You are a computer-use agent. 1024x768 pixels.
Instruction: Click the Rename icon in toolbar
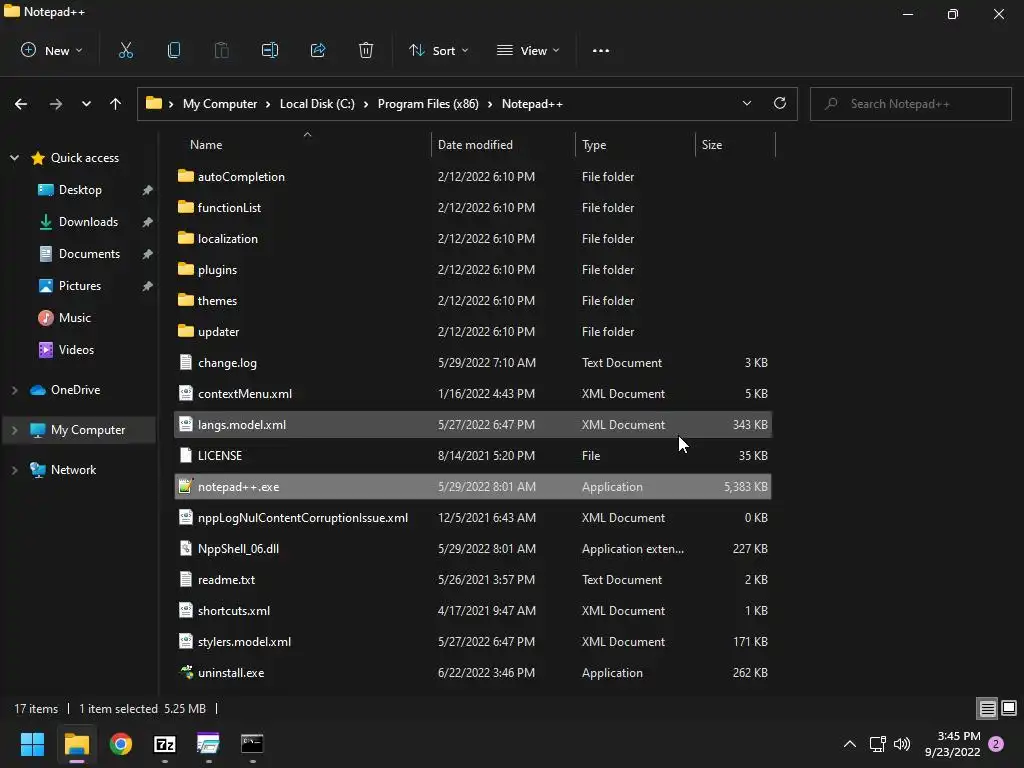(x=270, y=50)
